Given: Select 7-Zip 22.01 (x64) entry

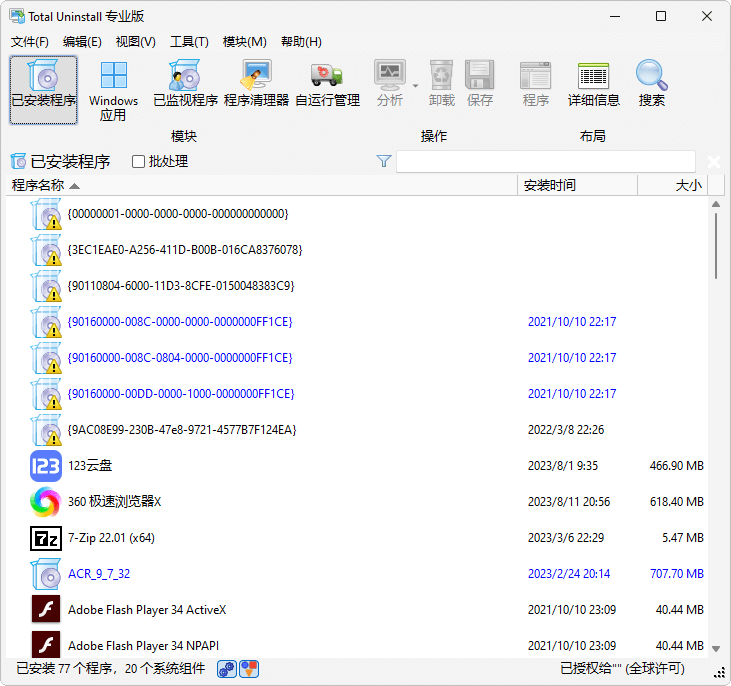Looking at the screenshot, I should pos(357,538).
